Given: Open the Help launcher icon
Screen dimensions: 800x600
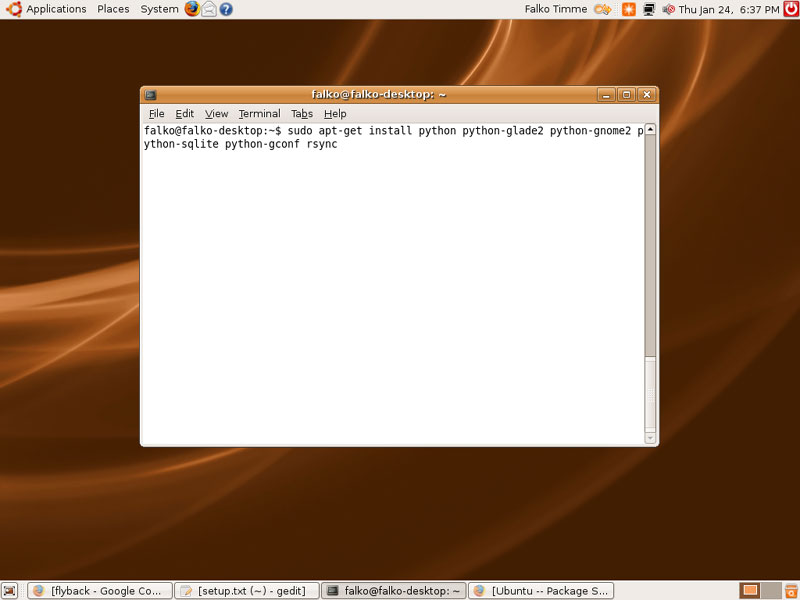Looking at the screenshot, I should tap(226, 9).
